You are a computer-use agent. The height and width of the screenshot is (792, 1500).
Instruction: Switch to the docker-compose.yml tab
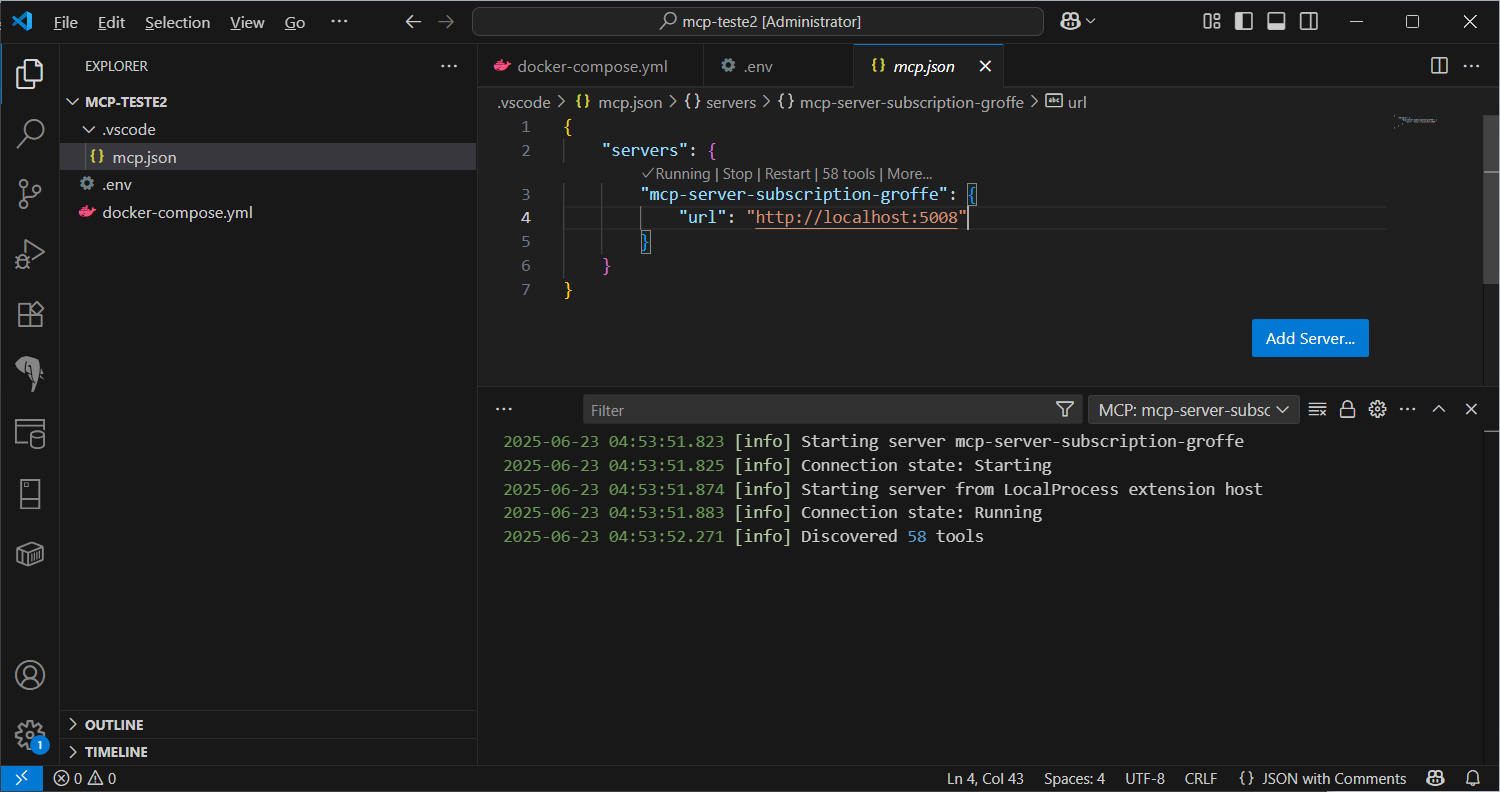click(592, 67)
